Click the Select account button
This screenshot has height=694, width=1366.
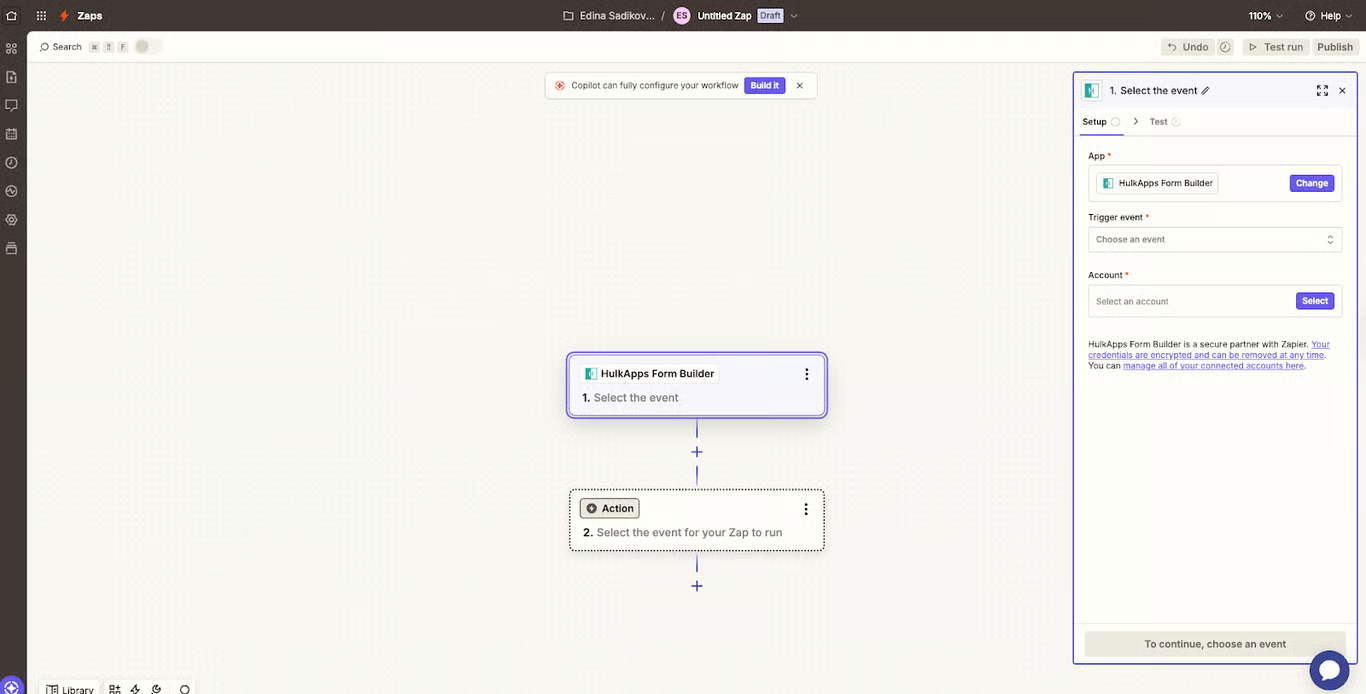pyautogui.click(x=1315, y=301)
